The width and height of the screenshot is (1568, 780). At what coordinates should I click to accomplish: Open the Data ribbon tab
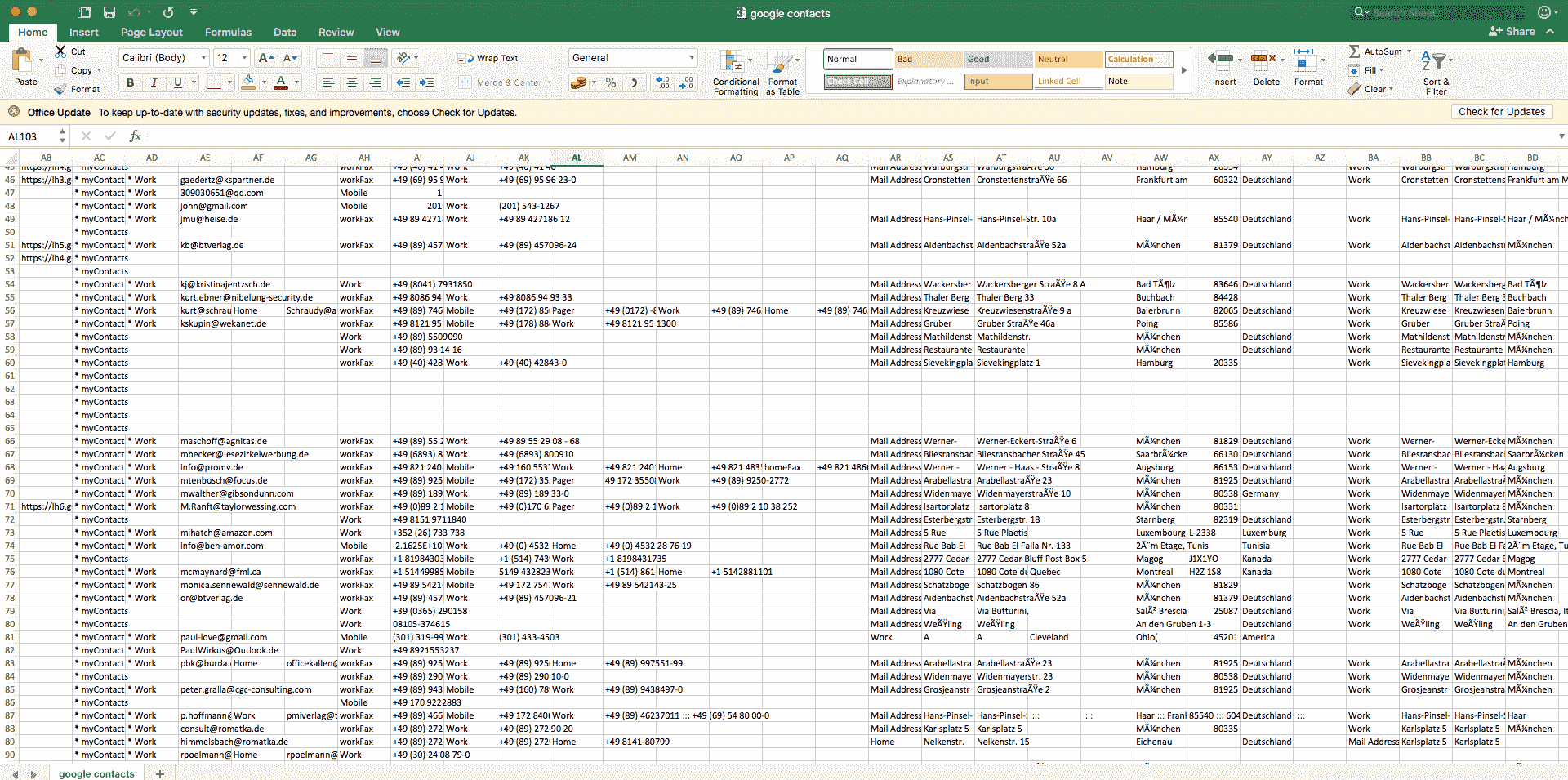pos(285,32)
